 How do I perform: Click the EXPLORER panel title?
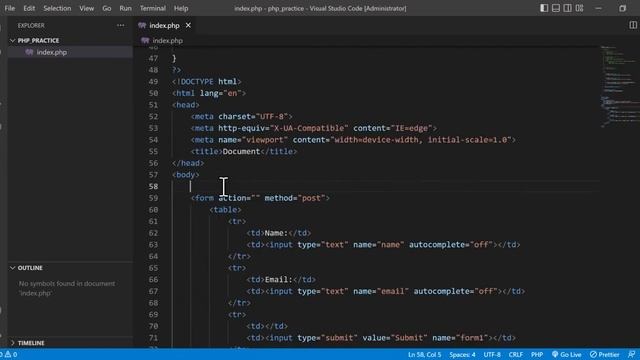31,25
